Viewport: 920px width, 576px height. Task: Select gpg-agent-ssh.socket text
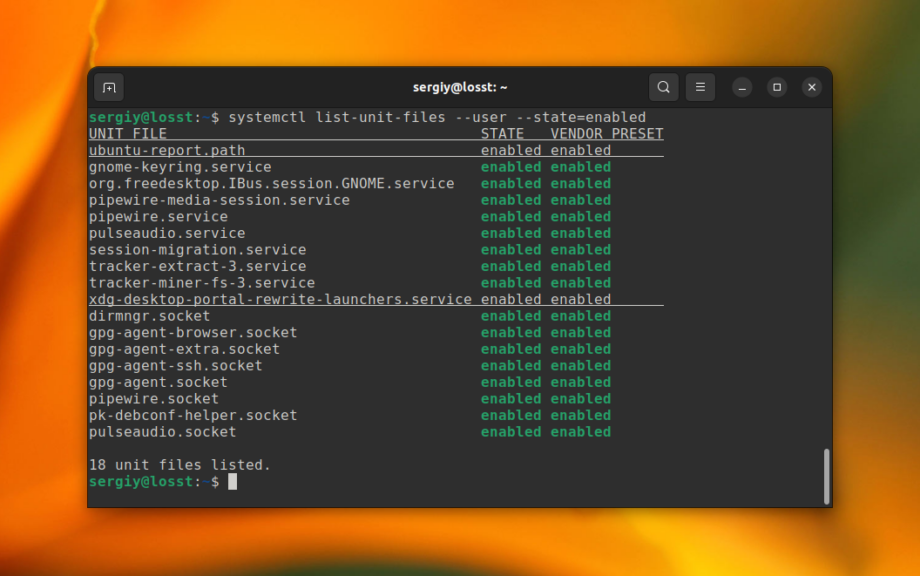coord(175,365)
